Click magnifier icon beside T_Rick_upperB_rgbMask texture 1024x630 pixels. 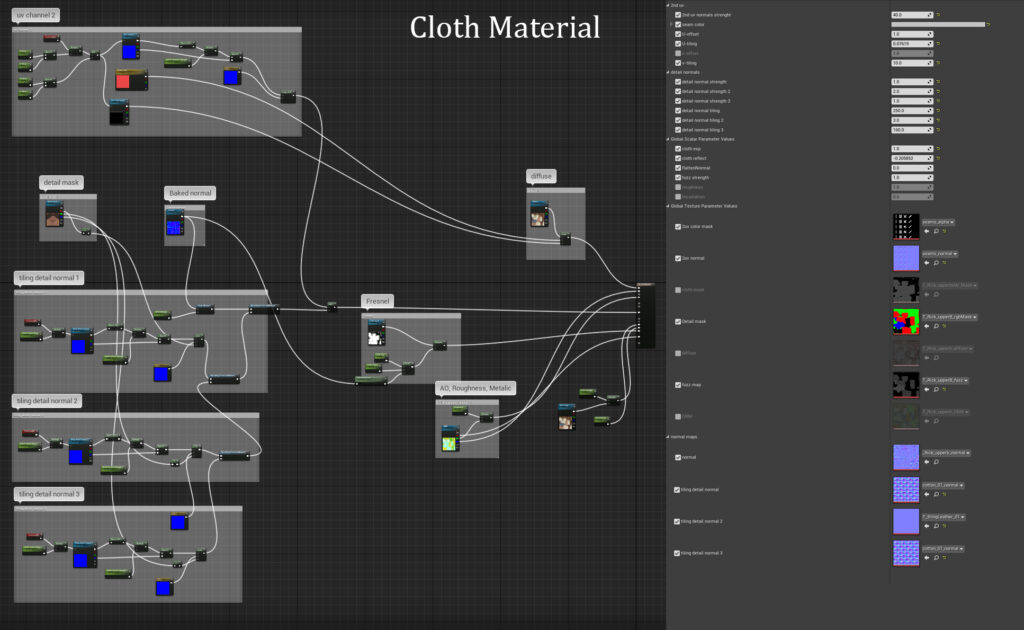pyautogui.click(x=936, y=326)
